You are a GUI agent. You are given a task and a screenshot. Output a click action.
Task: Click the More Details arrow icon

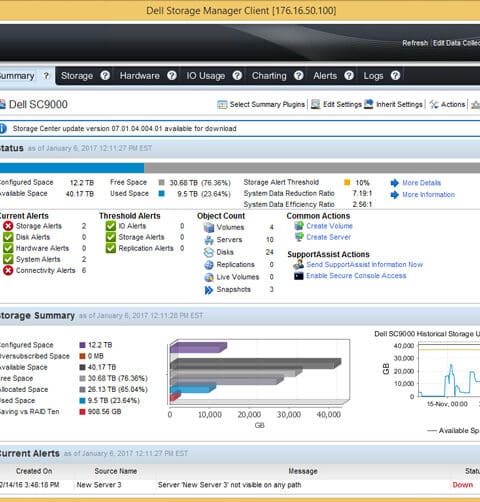[x=395, y=183]
